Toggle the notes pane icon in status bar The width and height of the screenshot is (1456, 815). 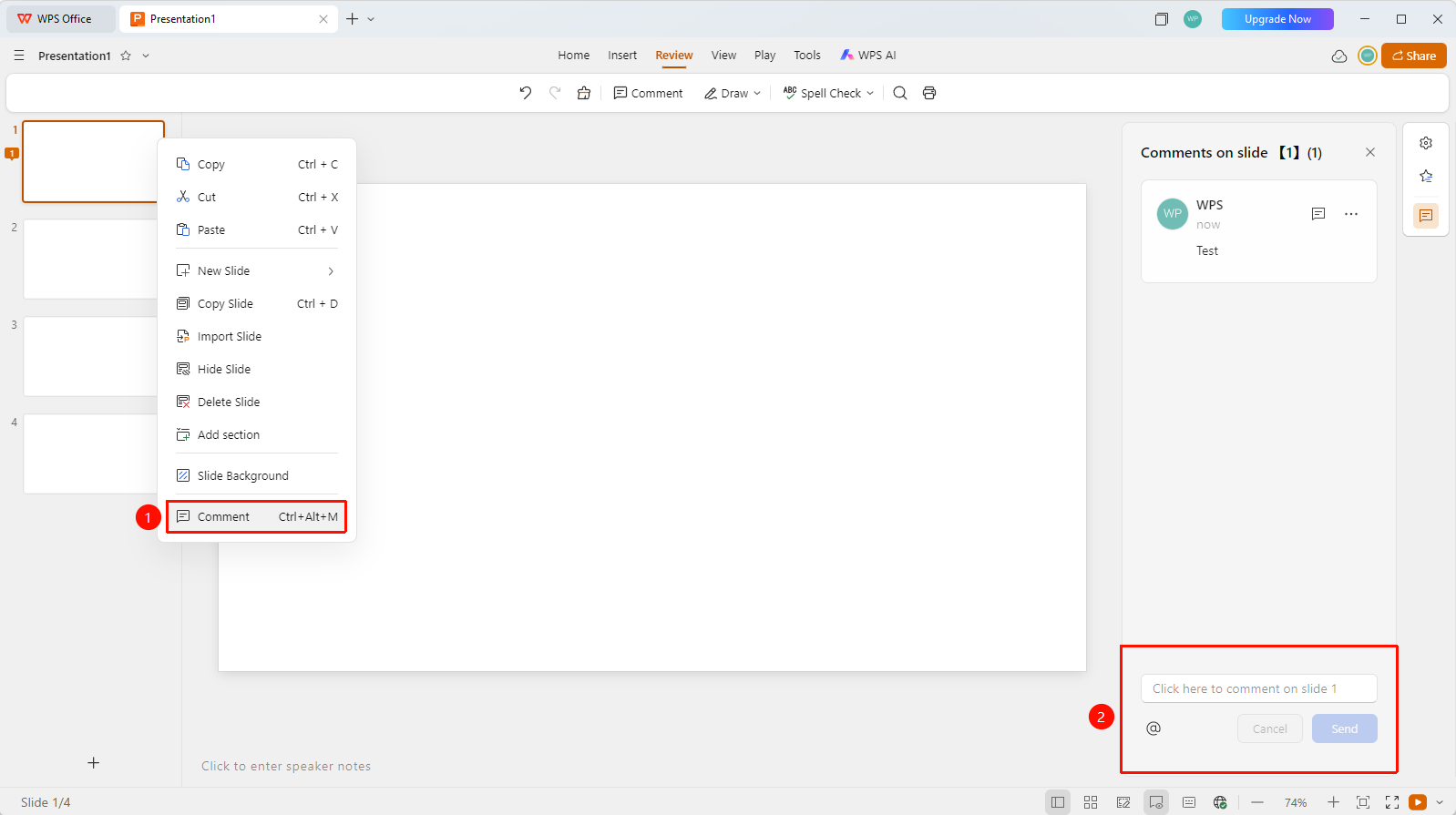1189,802
